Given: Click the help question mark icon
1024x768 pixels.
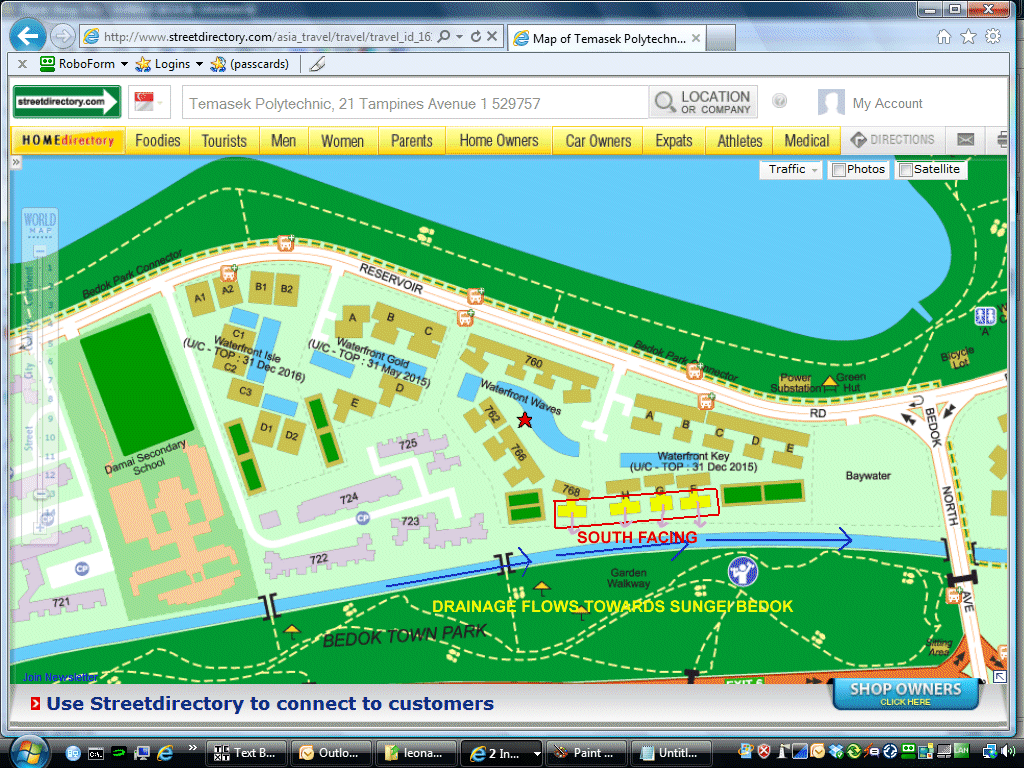Looking at the screenshot, I should [x=779, y=101].
